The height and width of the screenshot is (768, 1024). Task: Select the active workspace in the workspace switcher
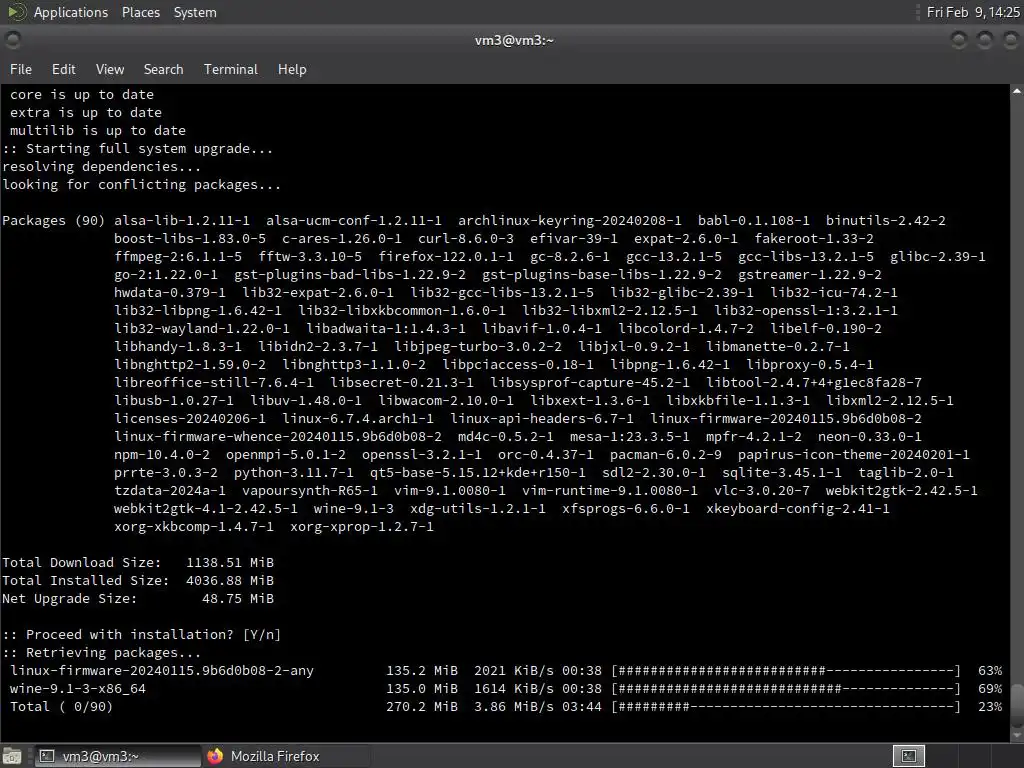[x=908, y=756]
